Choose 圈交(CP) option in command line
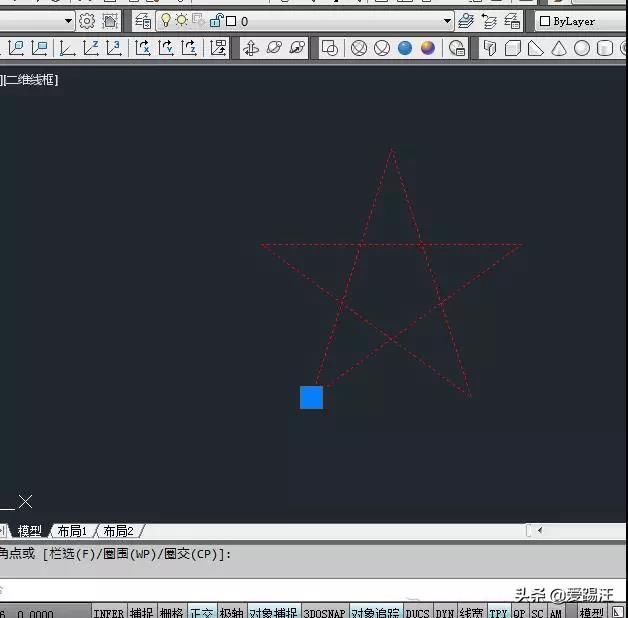The height and width of the screenshot is (618, 628). point(191,554)
